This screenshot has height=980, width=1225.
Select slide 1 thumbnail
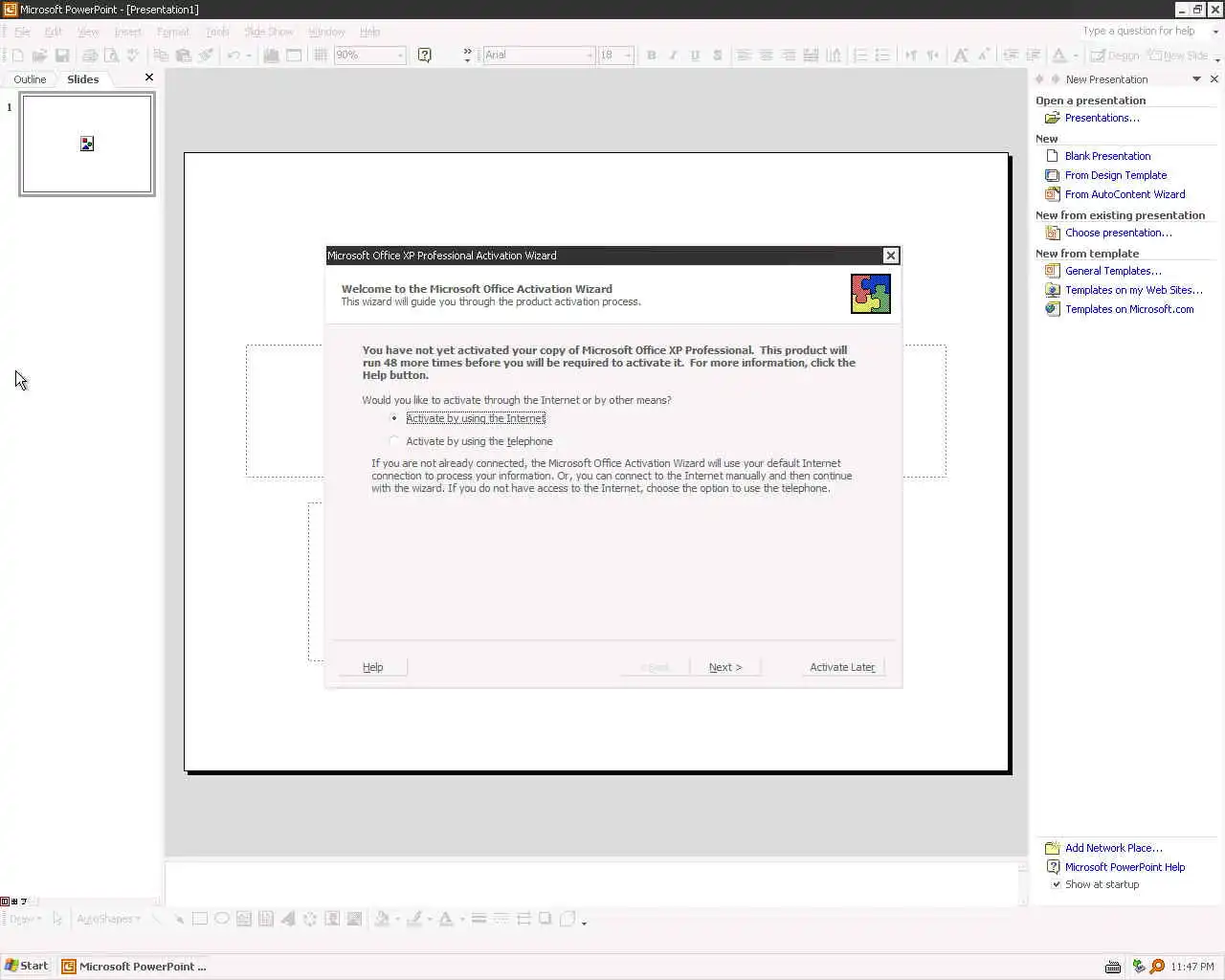coord(87,145)
